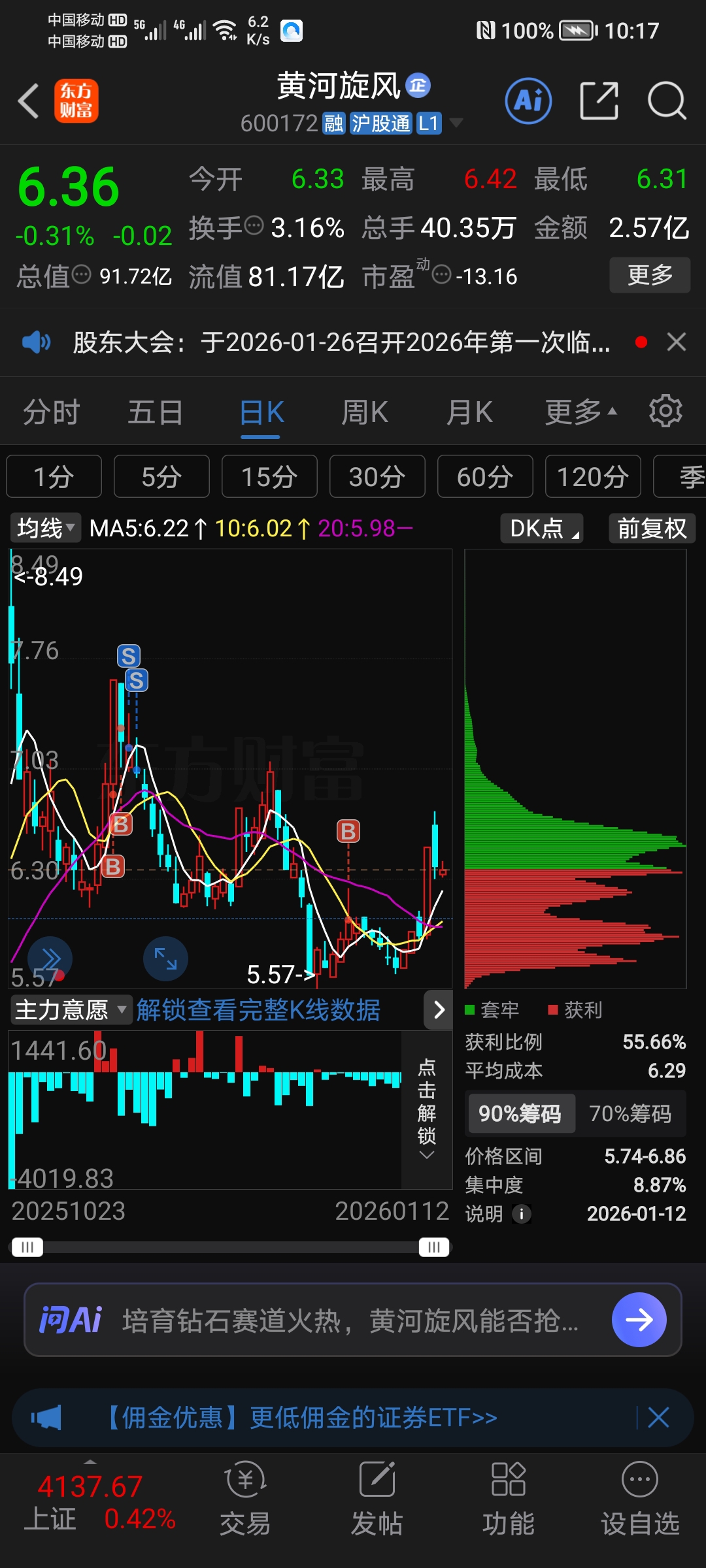Submit Ai question with arrow button
The height and width of the screenshot is (1568, 706).
[x=639, y=1320]
